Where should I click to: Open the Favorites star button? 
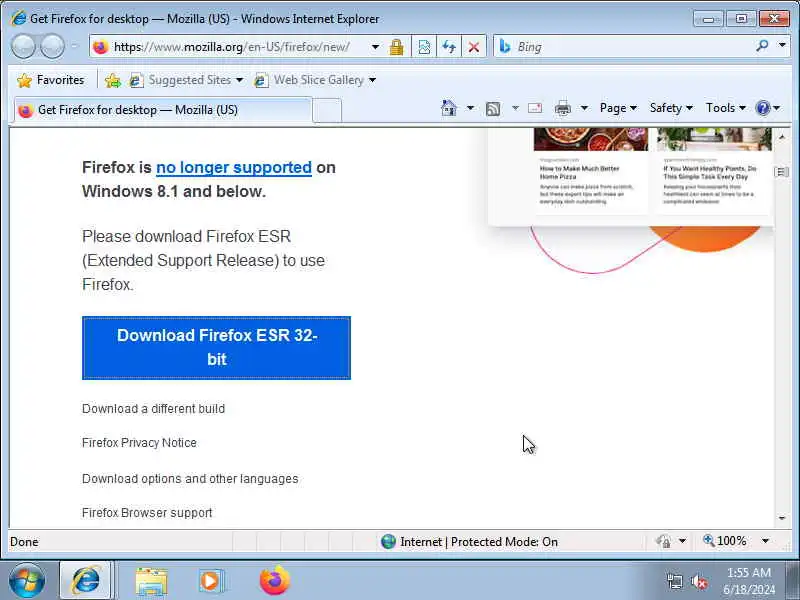point(50,80)
